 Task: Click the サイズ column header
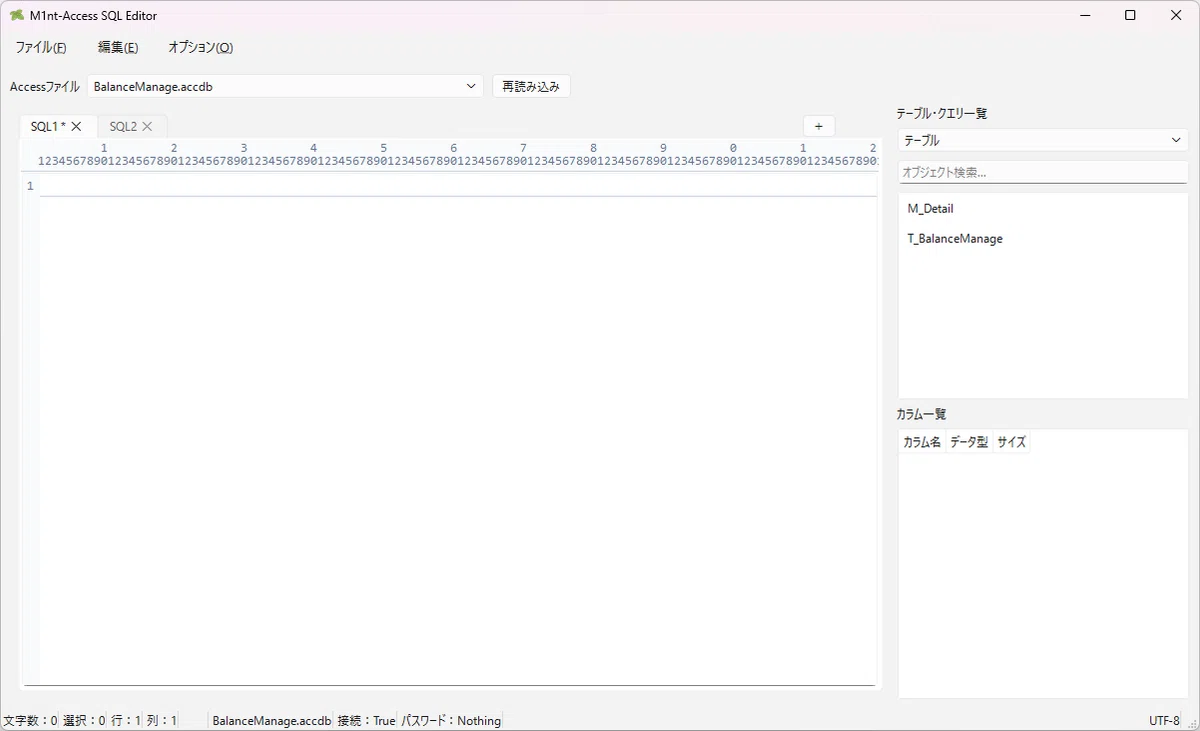coord(1011,442)
